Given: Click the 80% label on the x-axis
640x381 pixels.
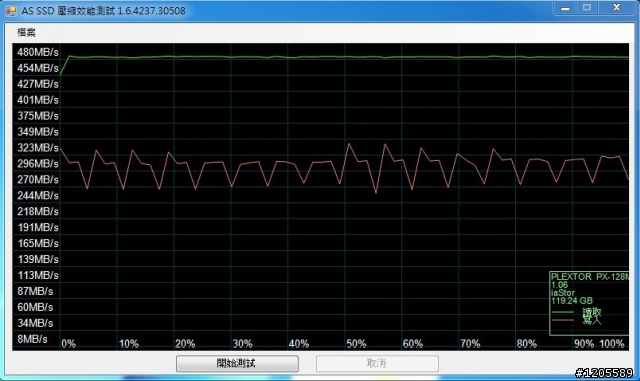Looking at the screenshot, I should [527, 344].
